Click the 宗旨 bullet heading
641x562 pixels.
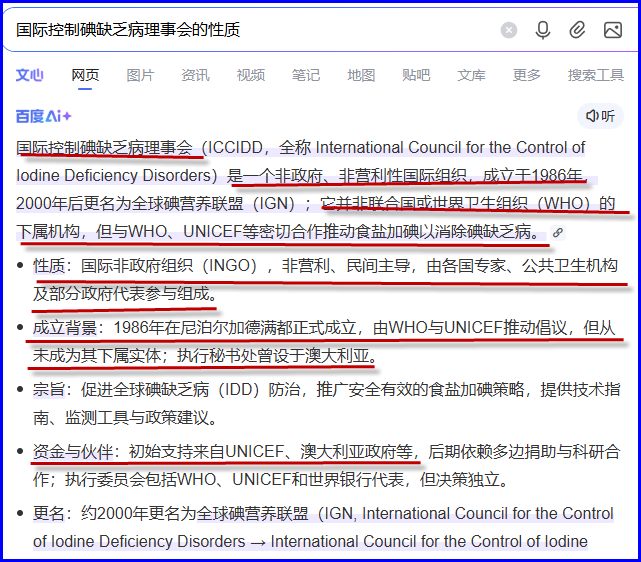pyautogui.click(x=49, y=390)
